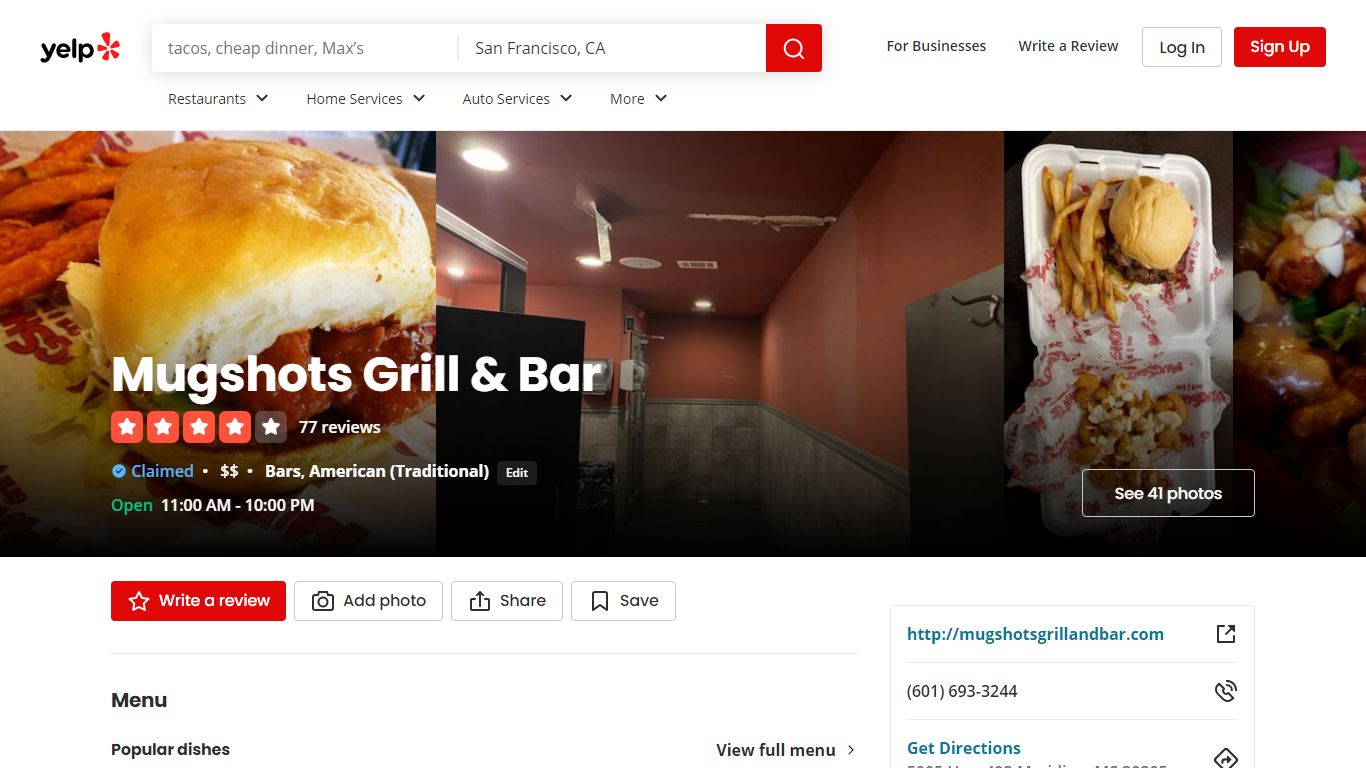Click the red Write a review button
1366x768 pixels.
tap(198, 601)
